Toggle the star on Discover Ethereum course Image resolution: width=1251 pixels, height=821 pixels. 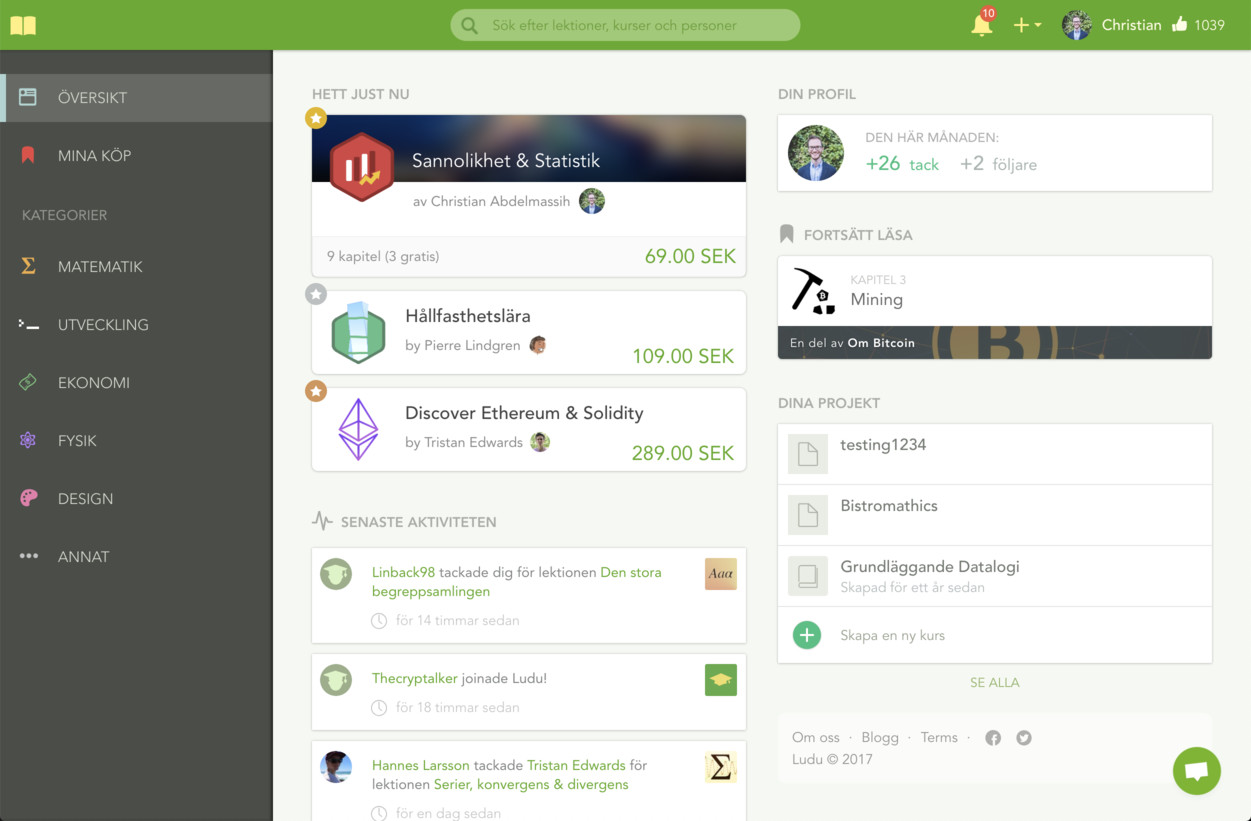click(316, 391)
